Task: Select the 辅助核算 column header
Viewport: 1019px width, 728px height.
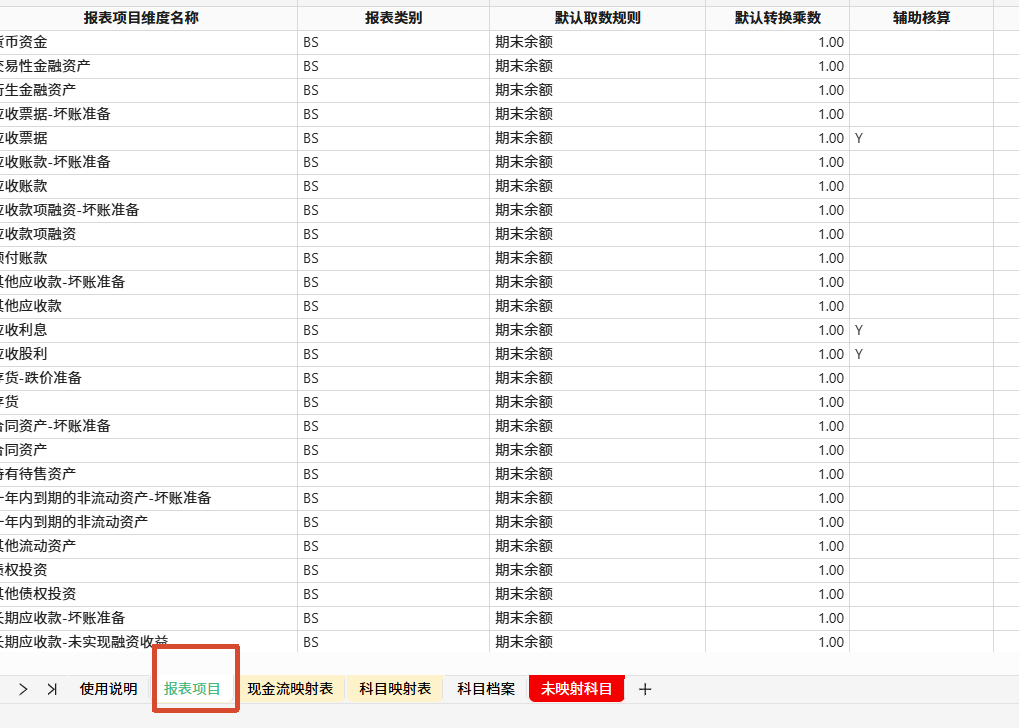Action: pos(922,18)
